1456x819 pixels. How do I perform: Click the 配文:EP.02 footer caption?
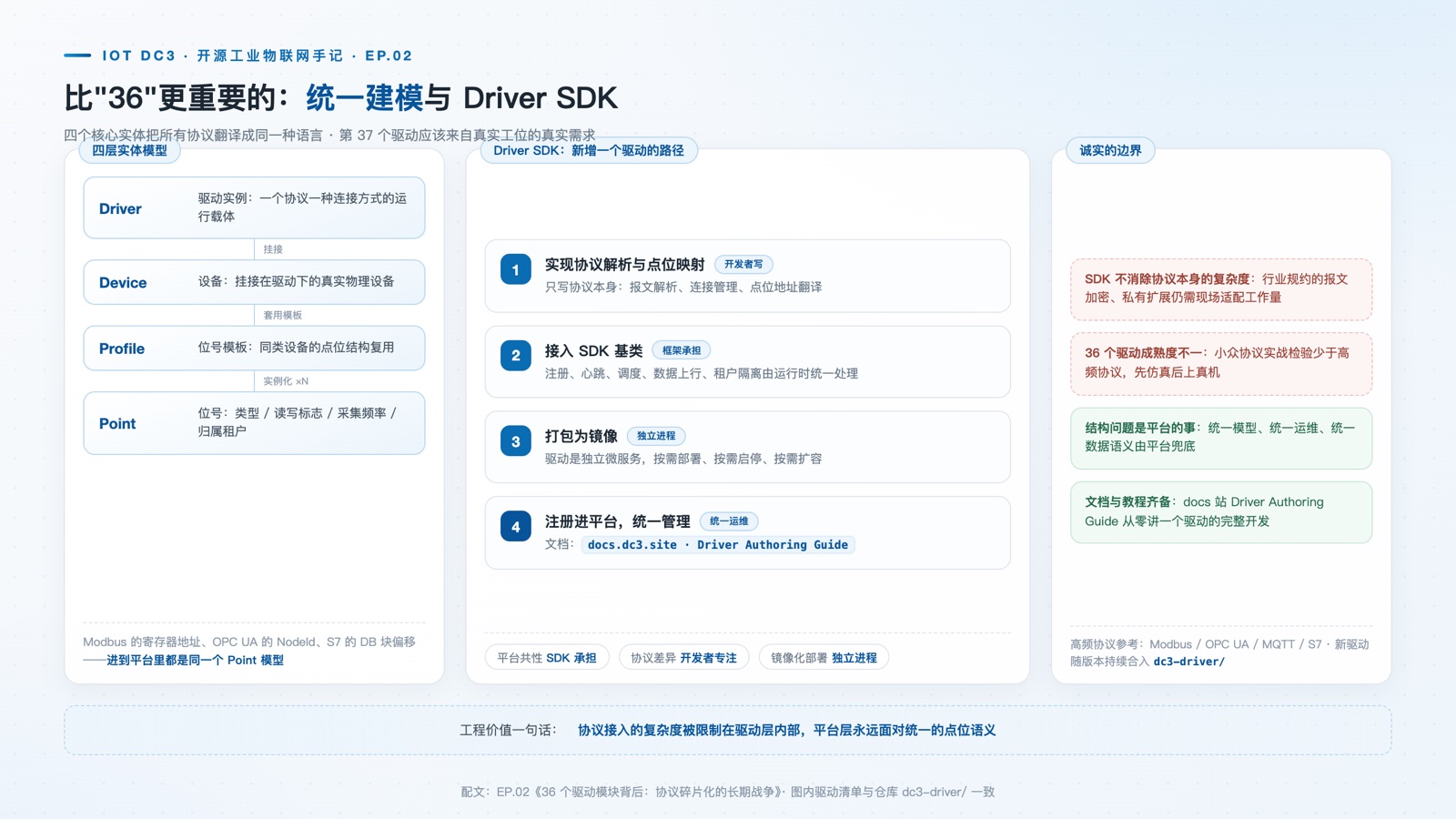[728, 792]
